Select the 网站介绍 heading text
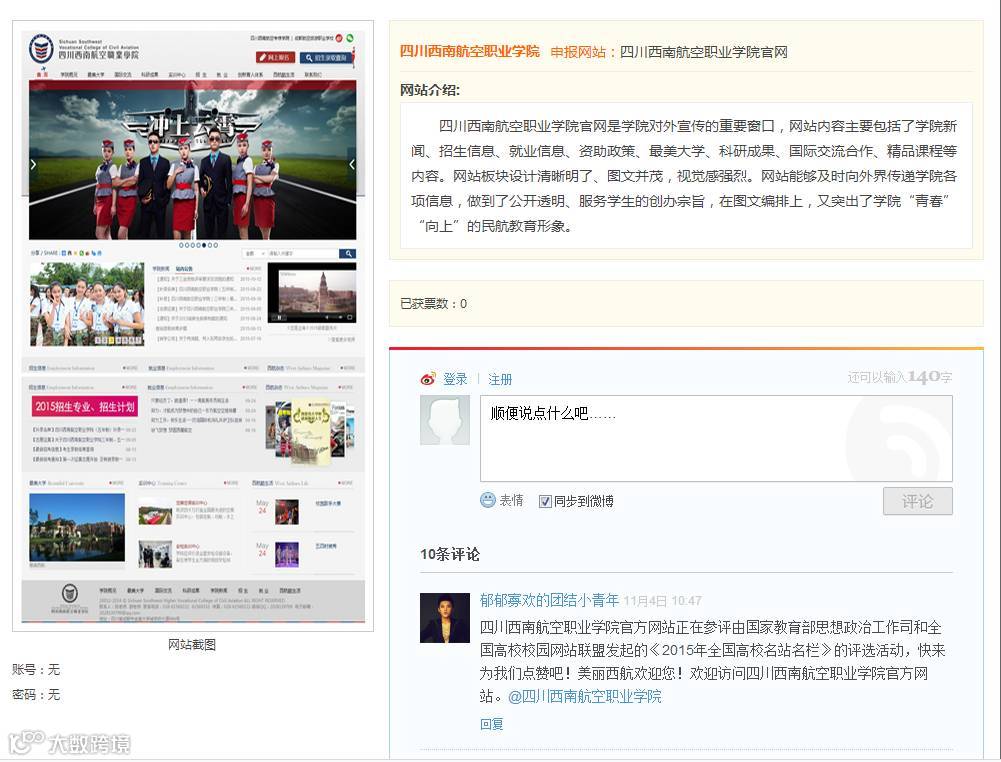Image resolution: width=1001 pixels, height=762 pixels. pos(430,90)
